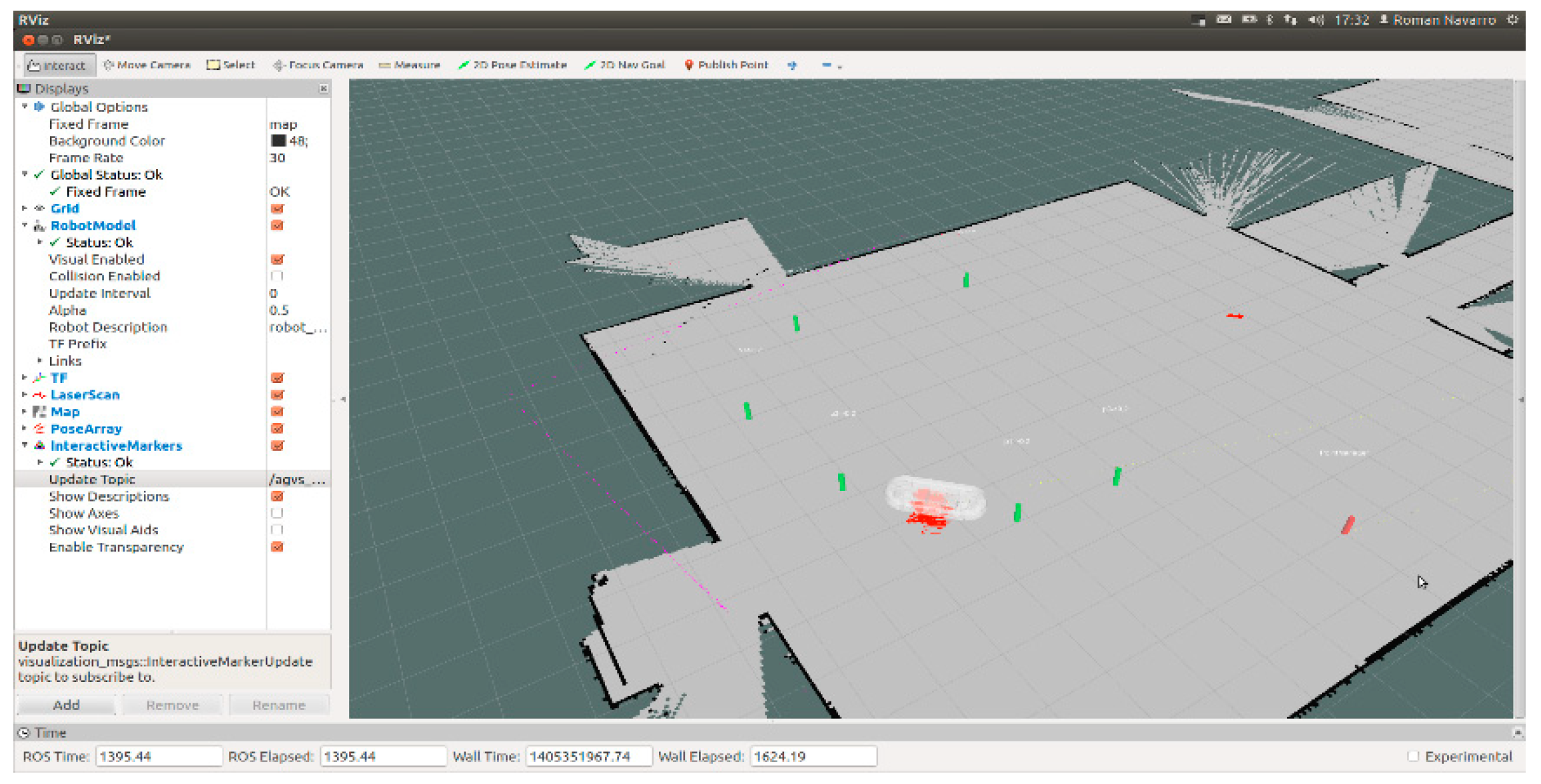Click the Focus Camera tool
This screenshot has height=784, width=1541.
(x=318, y=65)
